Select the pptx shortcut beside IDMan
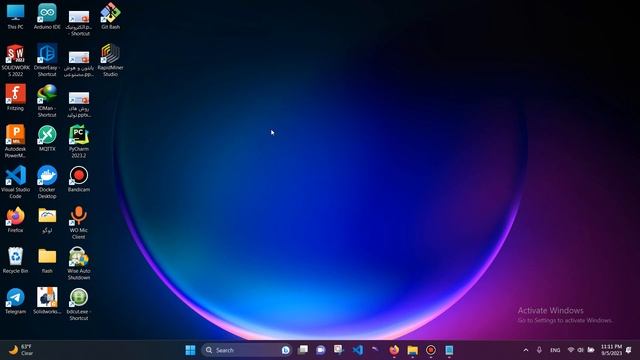Screen dimensions: 640x360 click(x=79, y=104)
